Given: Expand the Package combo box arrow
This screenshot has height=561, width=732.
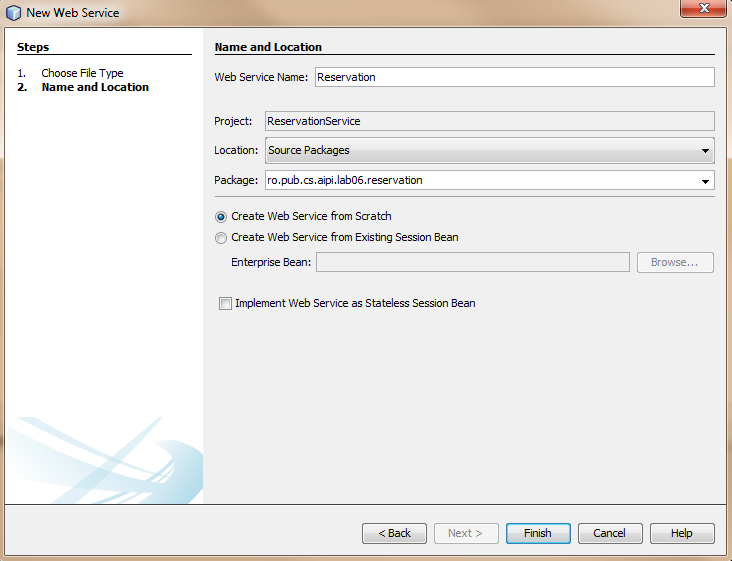Looking at the screenshot, I should point(705,181).
